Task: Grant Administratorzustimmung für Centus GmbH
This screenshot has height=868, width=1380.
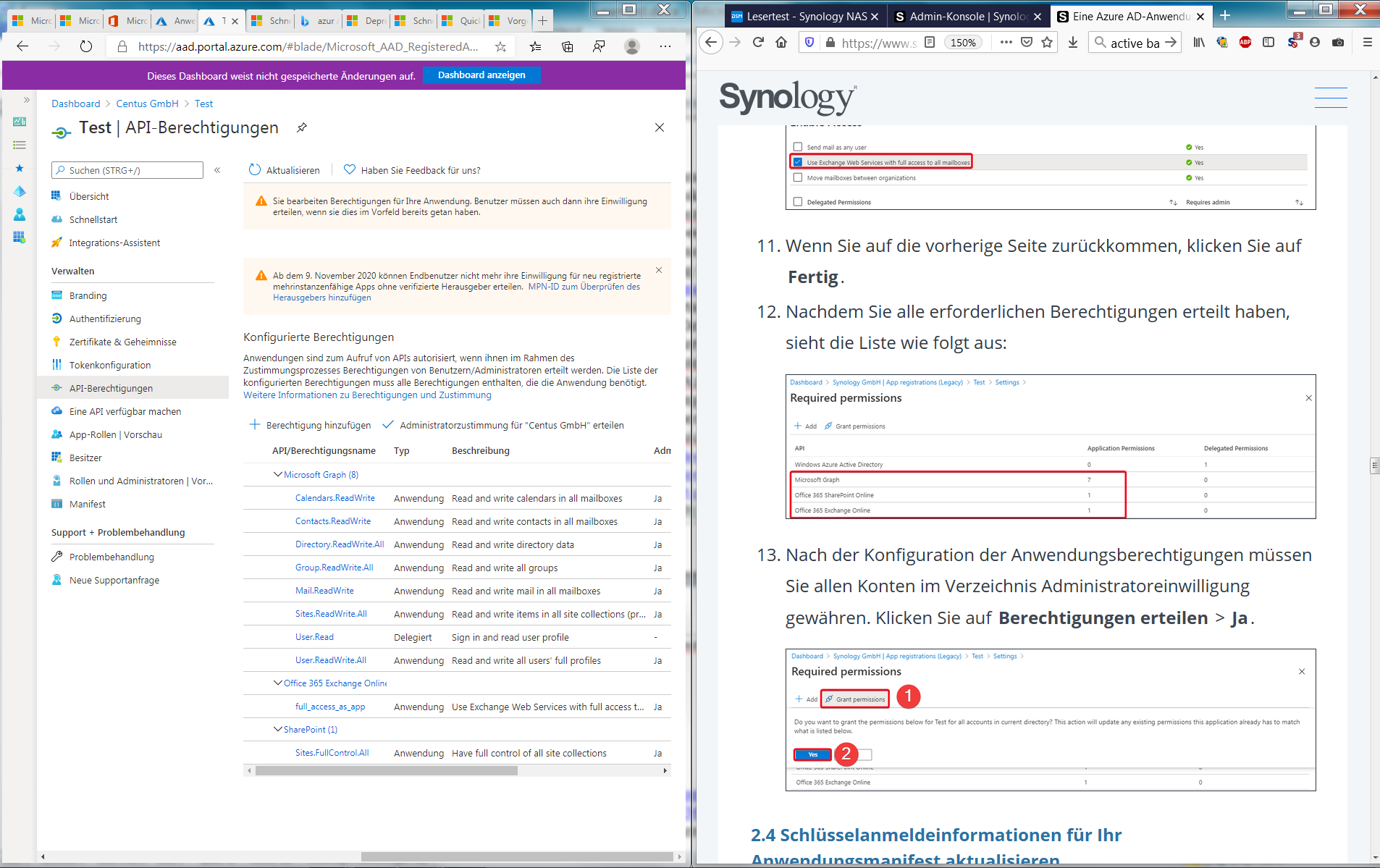Action: (503, 425)
